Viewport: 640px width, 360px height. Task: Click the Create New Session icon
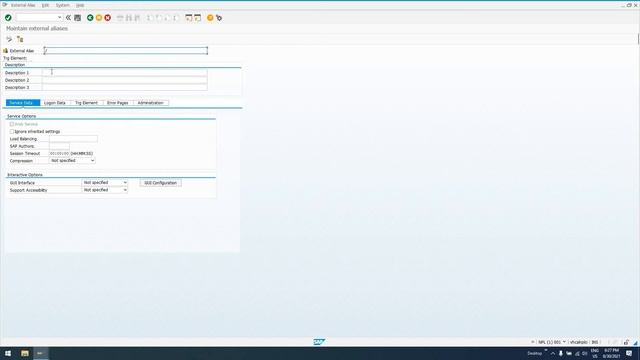point(189,18)
